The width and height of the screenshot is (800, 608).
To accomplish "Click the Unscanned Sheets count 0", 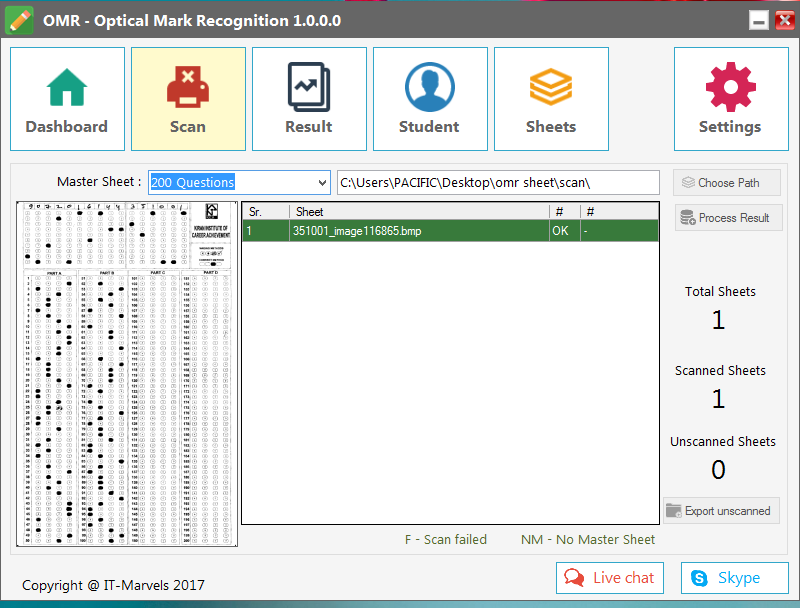I will [x=718, y=469].
